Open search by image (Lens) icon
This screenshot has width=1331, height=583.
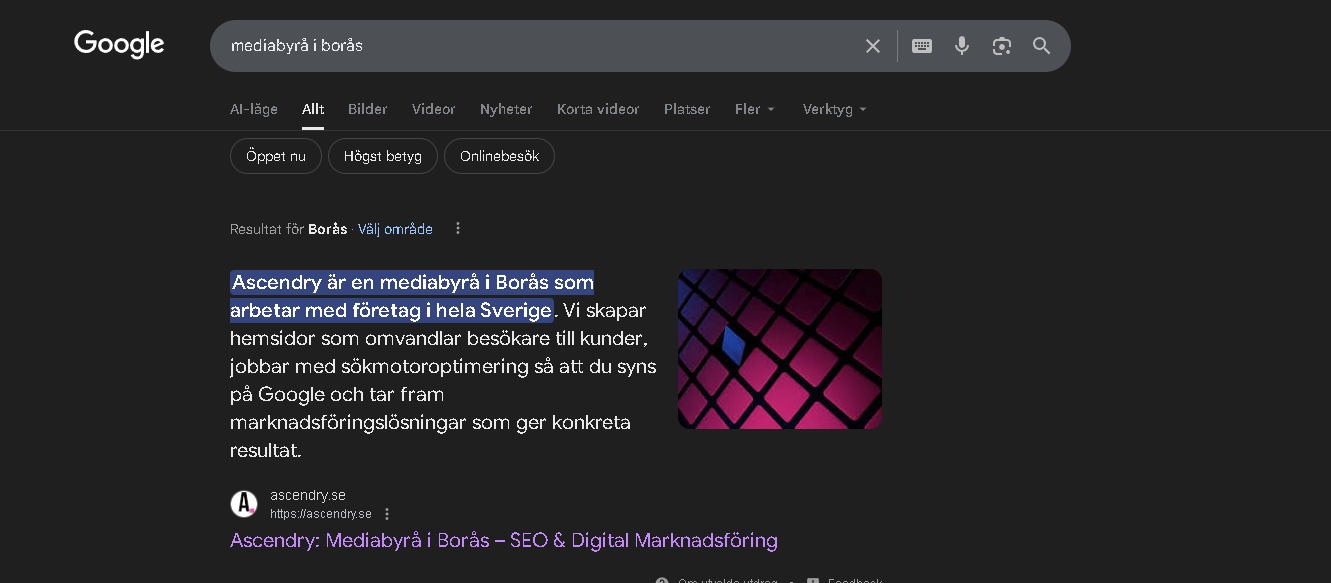pyautogui.click(x=1002, y=46)
